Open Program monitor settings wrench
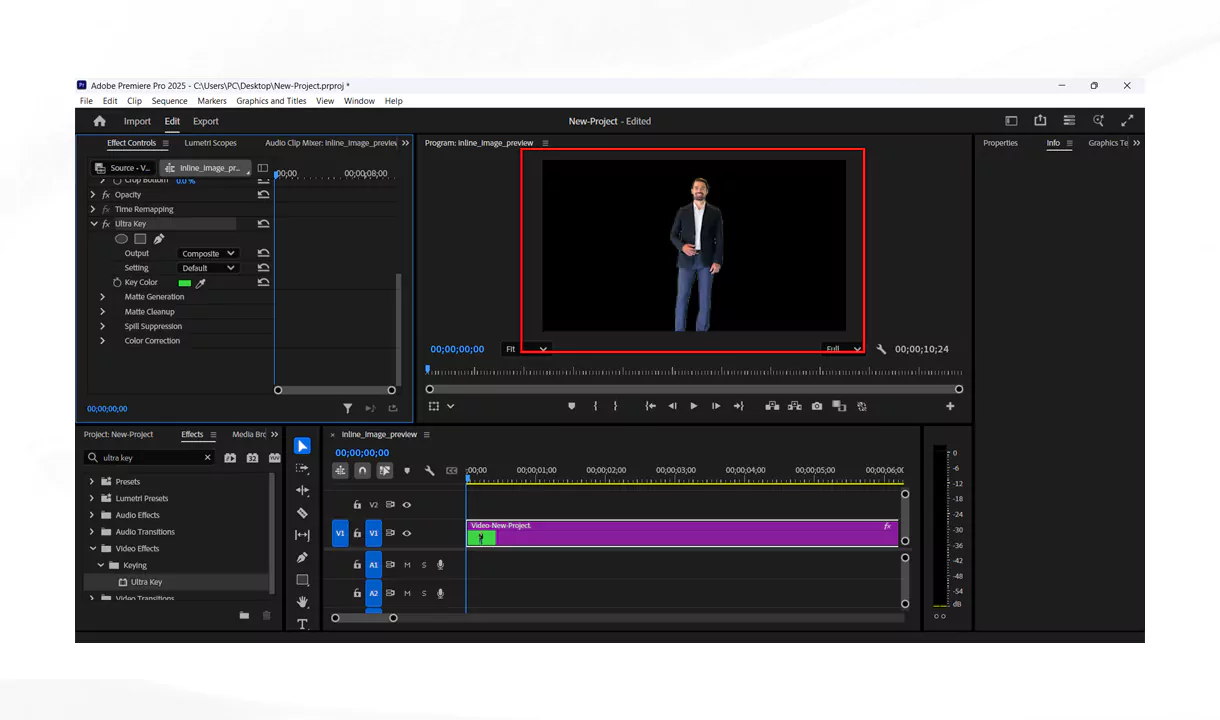 [x=881, y=349]
